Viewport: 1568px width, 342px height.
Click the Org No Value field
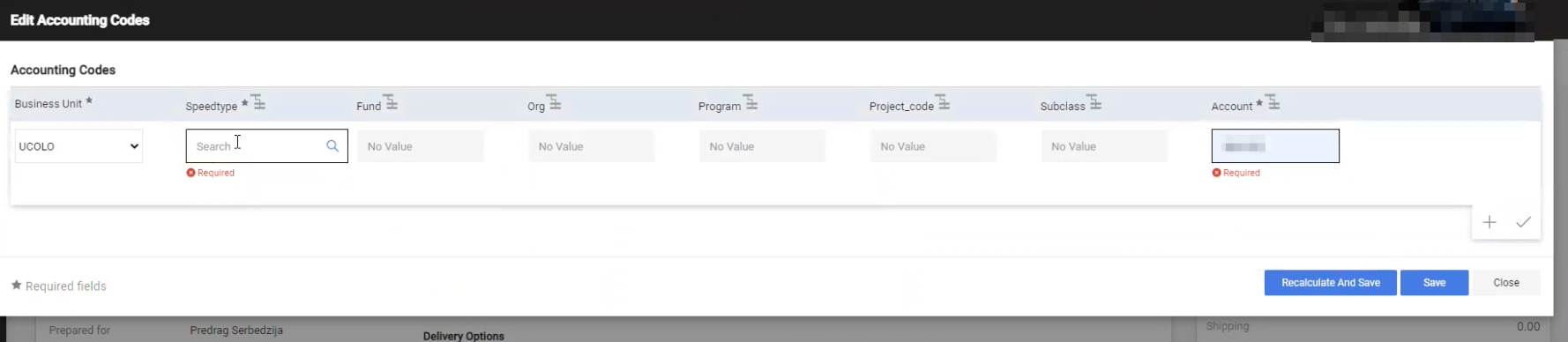591,146
